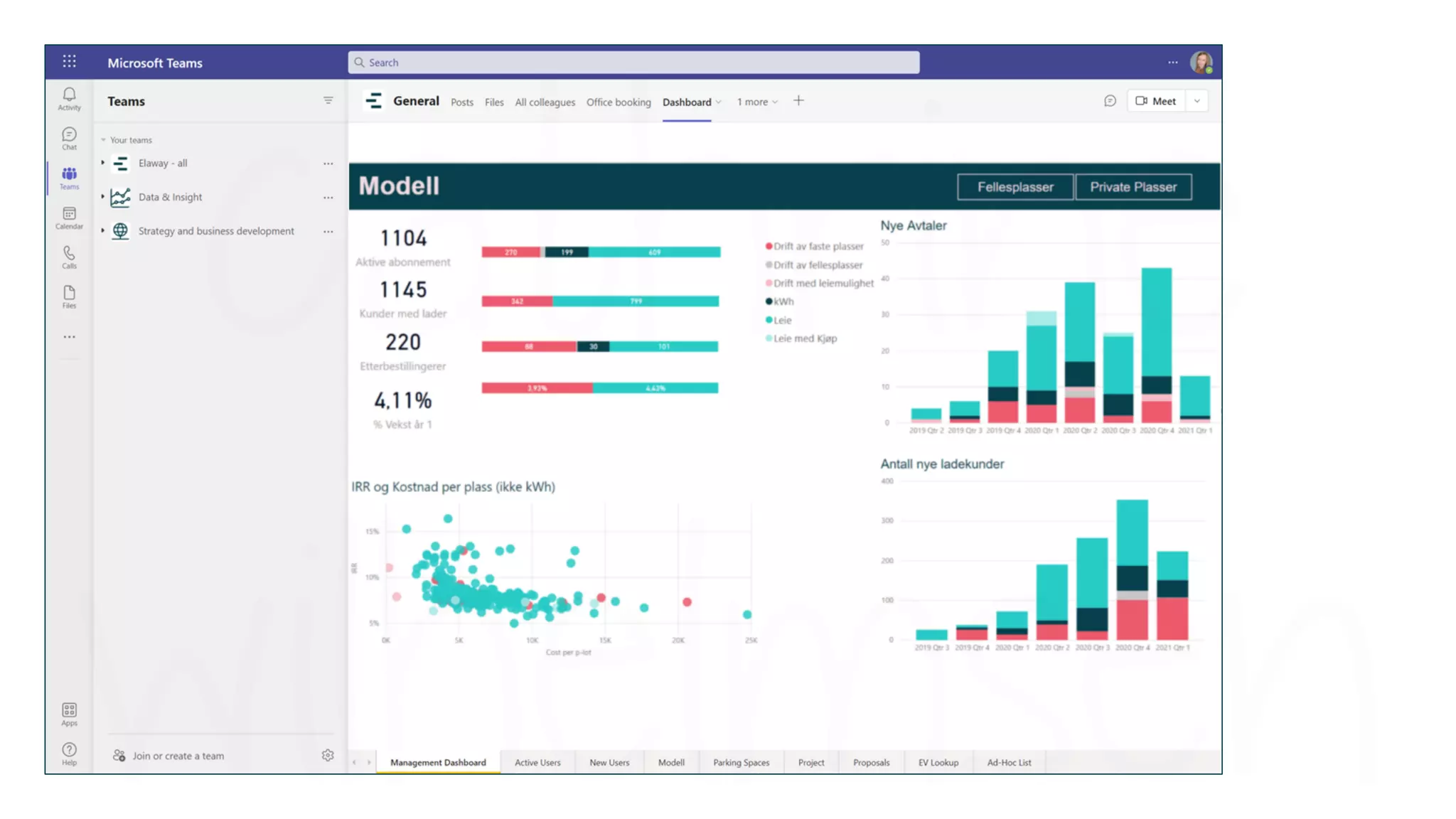Open the Meet options dropdown arrow
1456x819 pixels.
click(x=1197, y=101)
